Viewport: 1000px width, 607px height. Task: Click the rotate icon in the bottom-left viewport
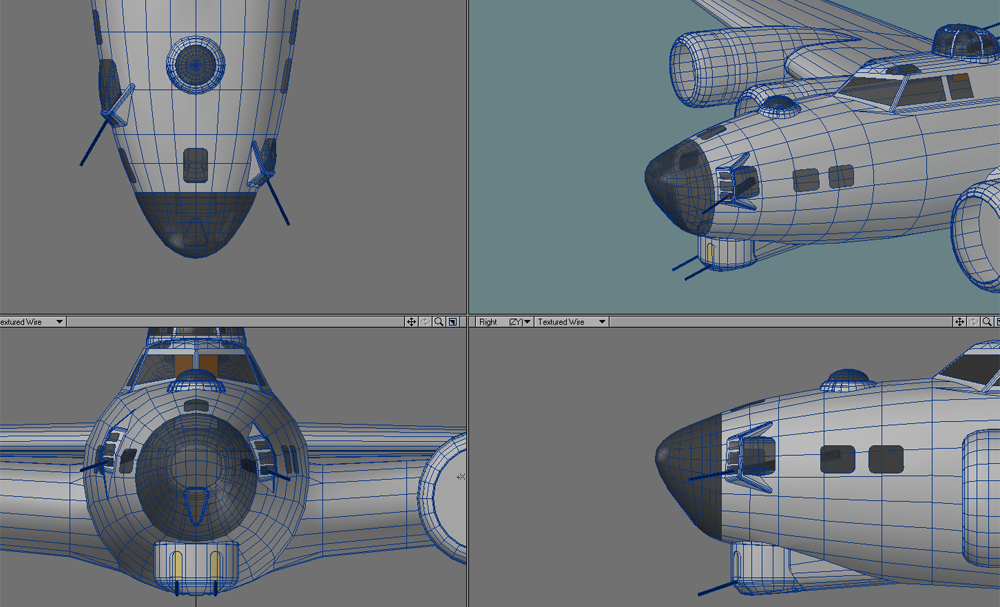click(x=425, y=322)
